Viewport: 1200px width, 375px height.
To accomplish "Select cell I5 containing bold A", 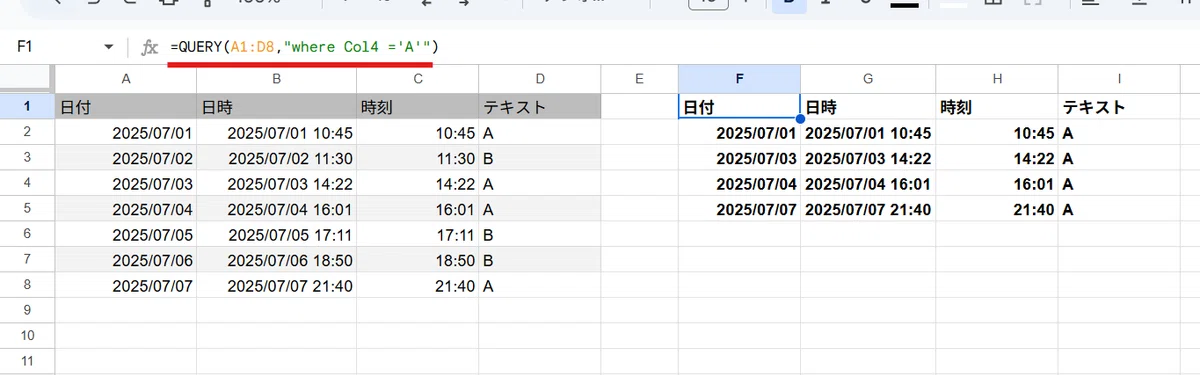I will [x=1120, y=209].
